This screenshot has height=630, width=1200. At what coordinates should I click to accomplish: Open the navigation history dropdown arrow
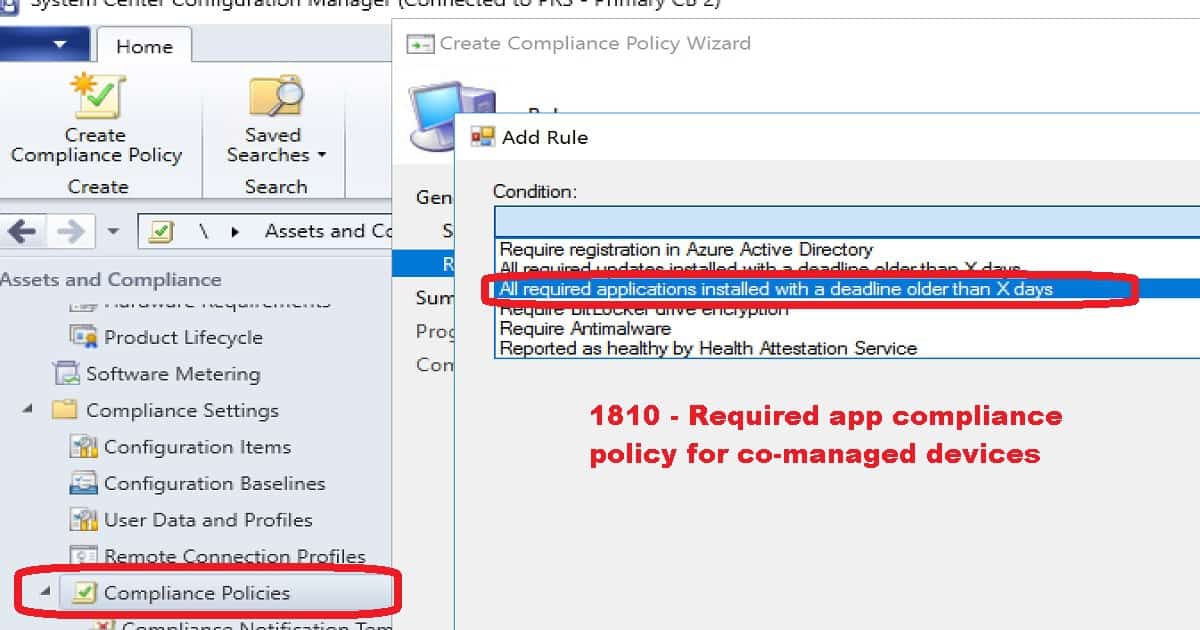[113, 231]
